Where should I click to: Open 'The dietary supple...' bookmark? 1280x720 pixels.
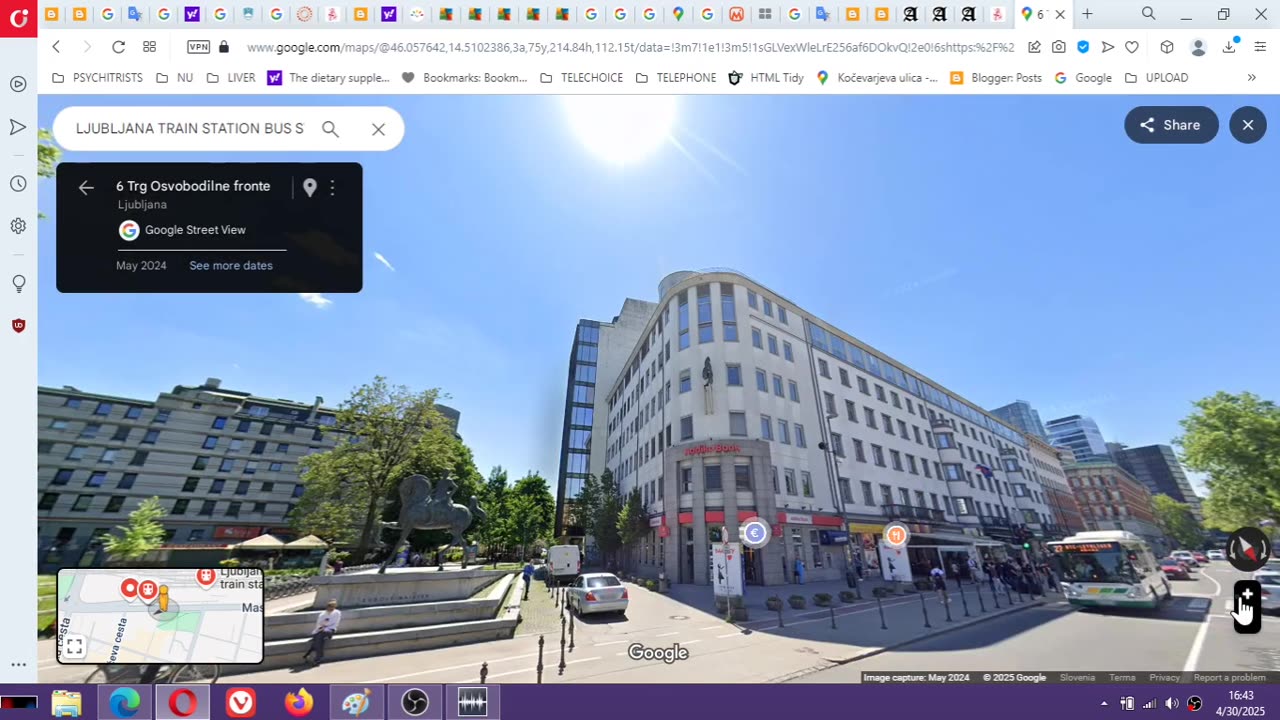pos(328,77)
